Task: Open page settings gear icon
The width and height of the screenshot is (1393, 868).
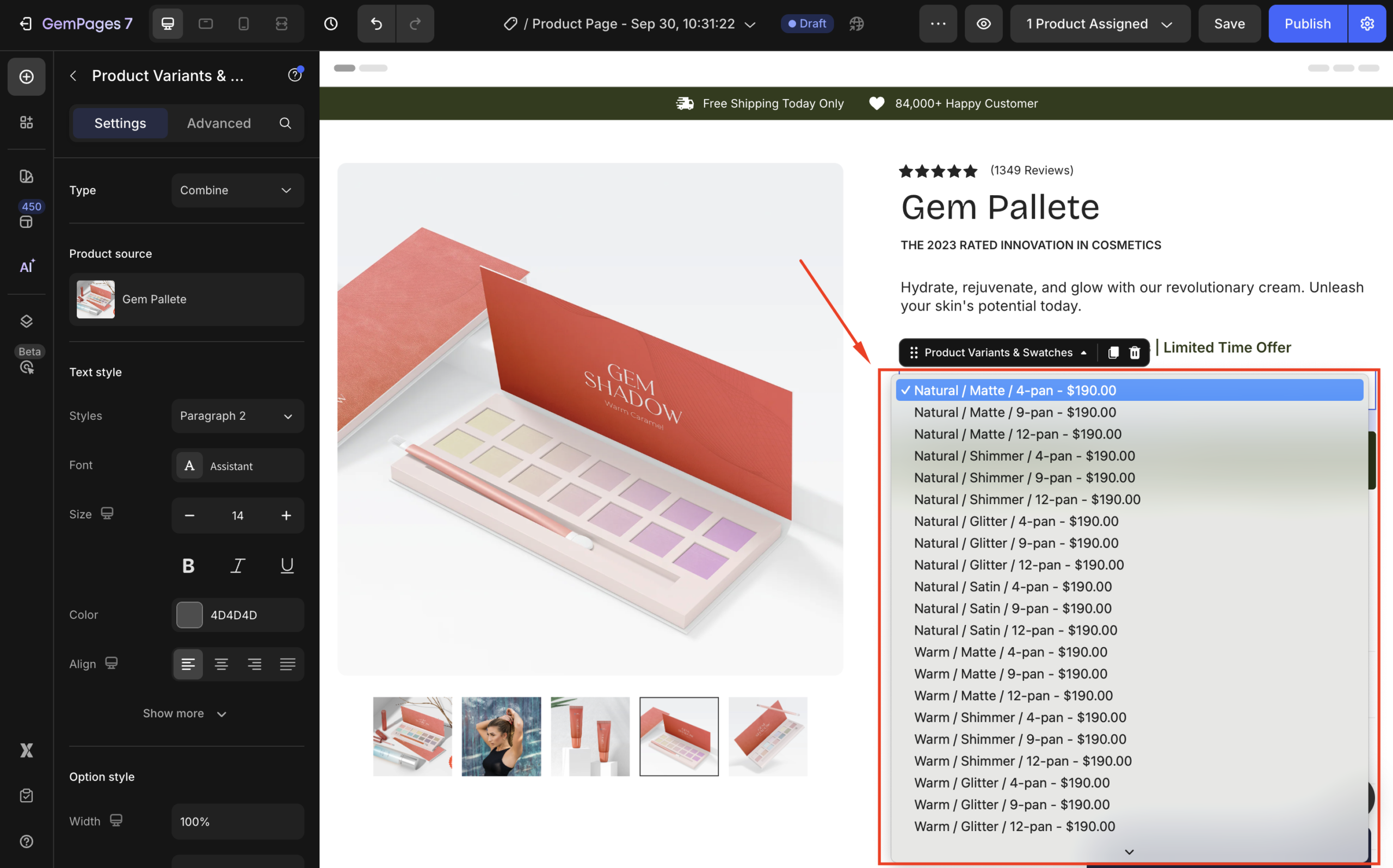Action: click(1367, 23)
